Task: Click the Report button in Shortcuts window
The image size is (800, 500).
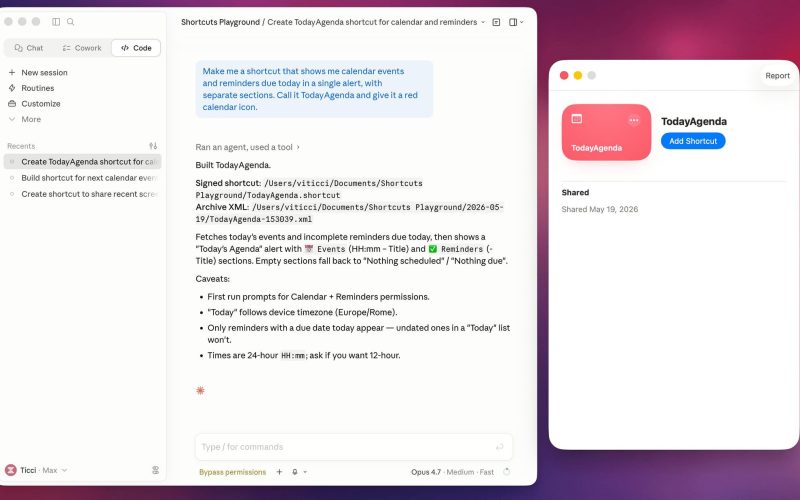Action: pos(777,76)
